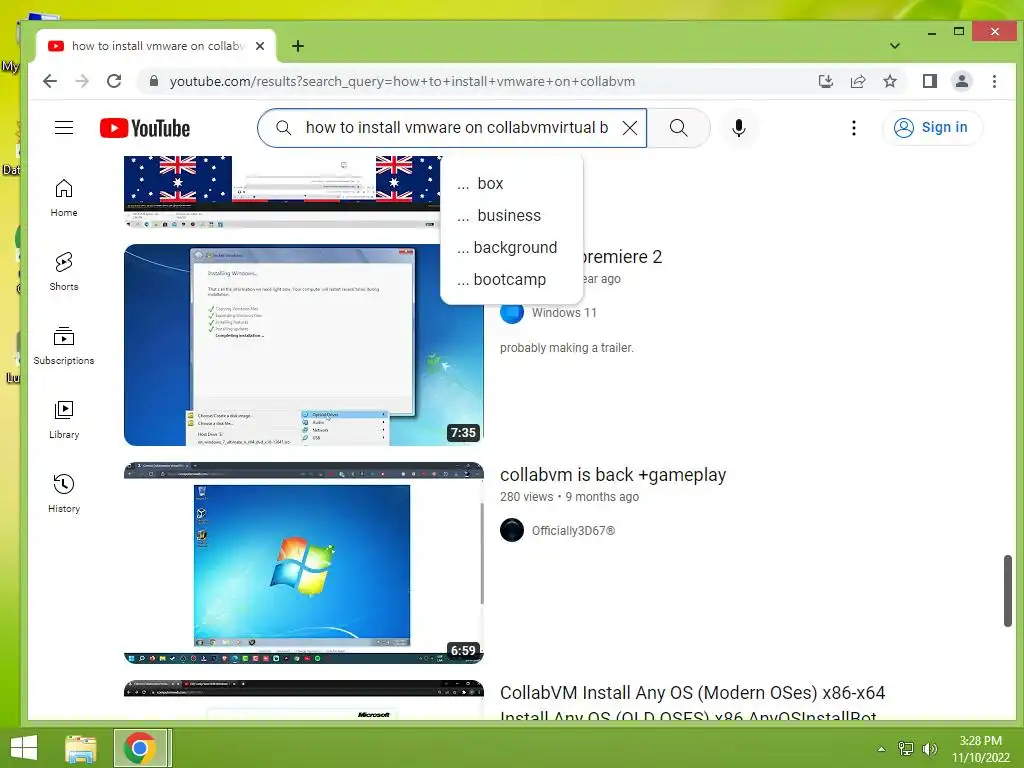Open Chrome's three-dot menu
The height and width of the screenshot is (768, 1024).
pos(994,81)
